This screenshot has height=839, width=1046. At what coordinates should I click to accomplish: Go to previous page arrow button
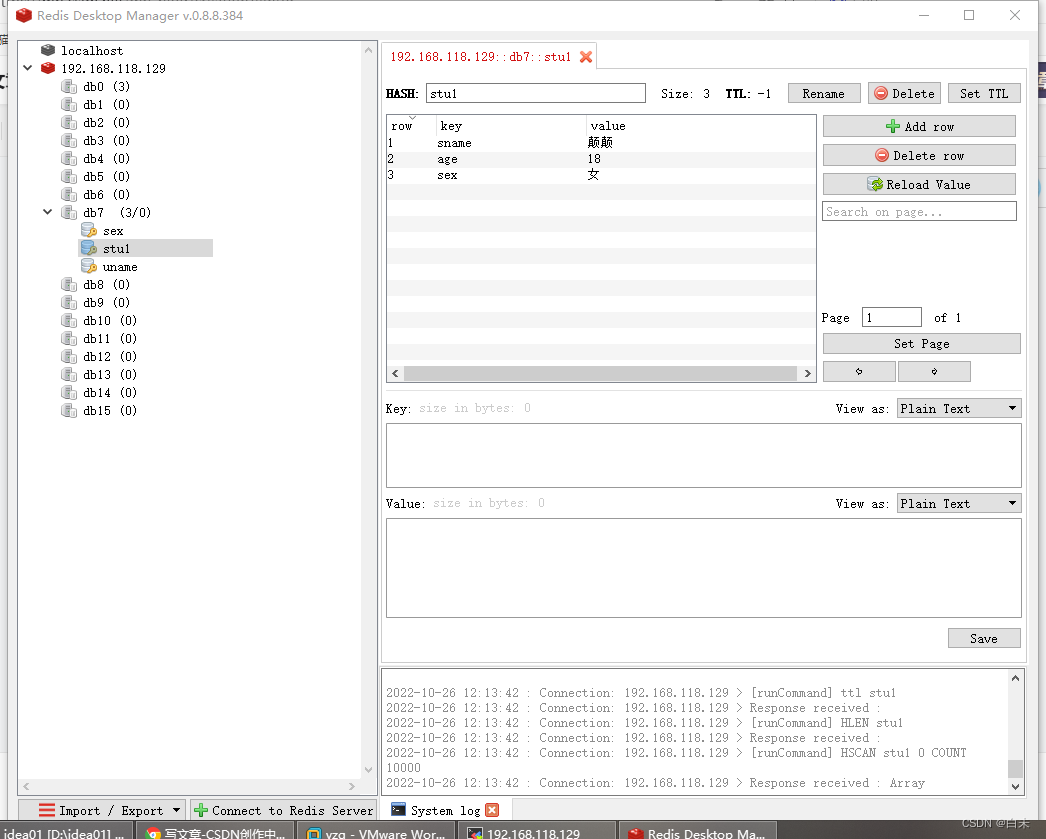click(859, 371)
